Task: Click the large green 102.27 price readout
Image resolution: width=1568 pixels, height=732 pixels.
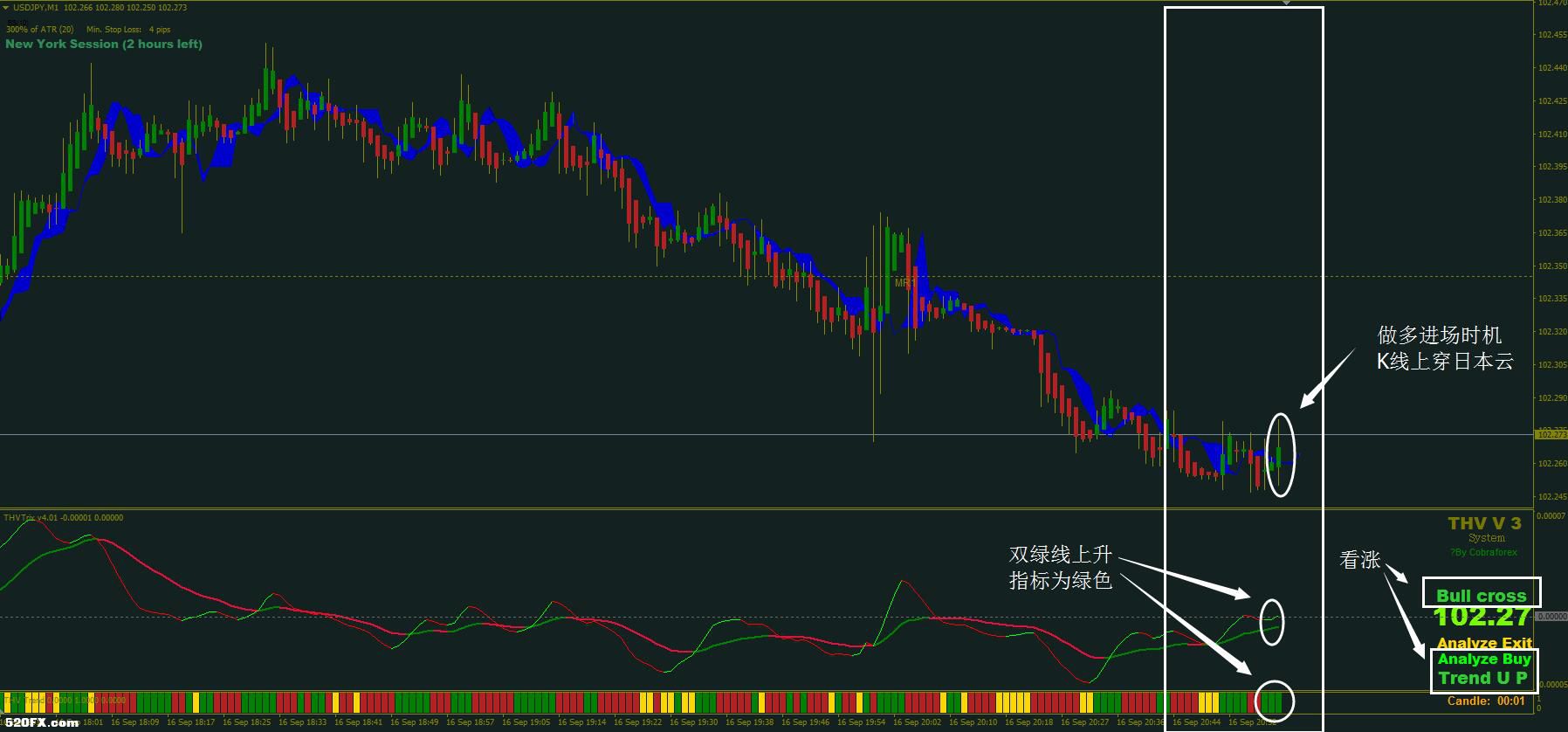Action: click(x=1482, y=617)
